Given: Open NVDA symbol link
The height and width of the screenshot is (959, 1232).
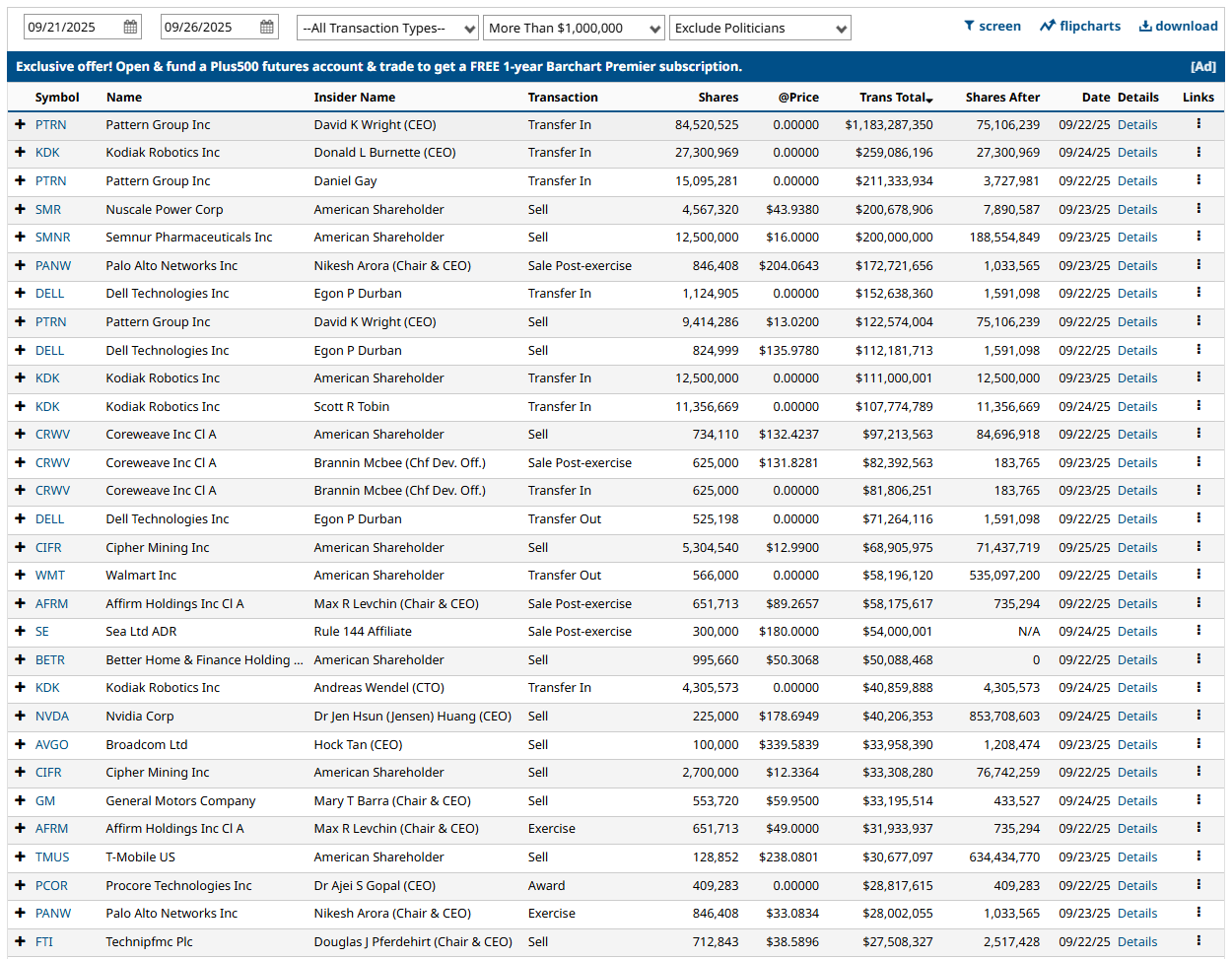Looking at the screenshot, I should pos(52,717).
